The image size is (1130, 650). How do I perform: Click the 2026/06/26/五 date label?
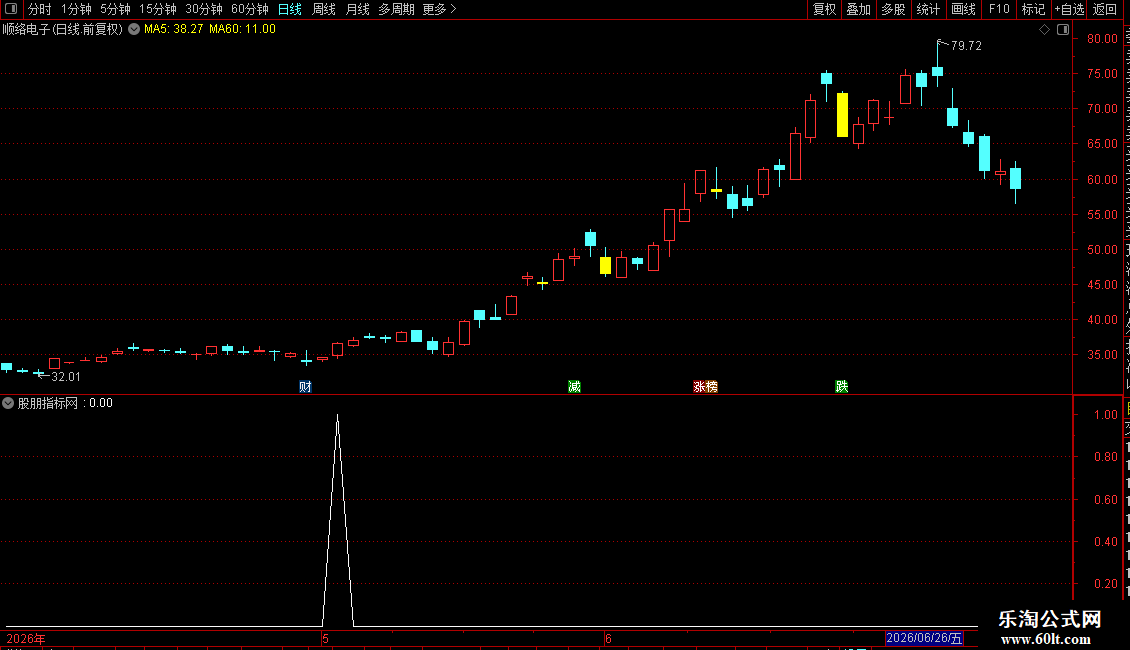pos(924,638)
